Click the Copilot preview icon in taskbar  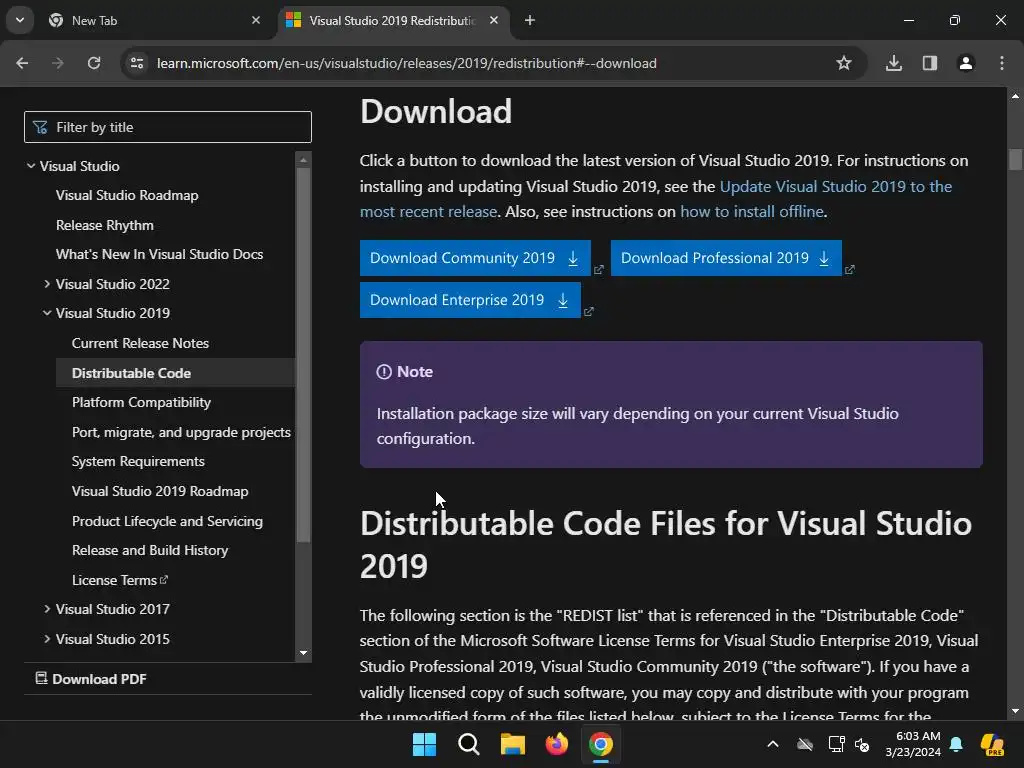click(x=993, y=744)
